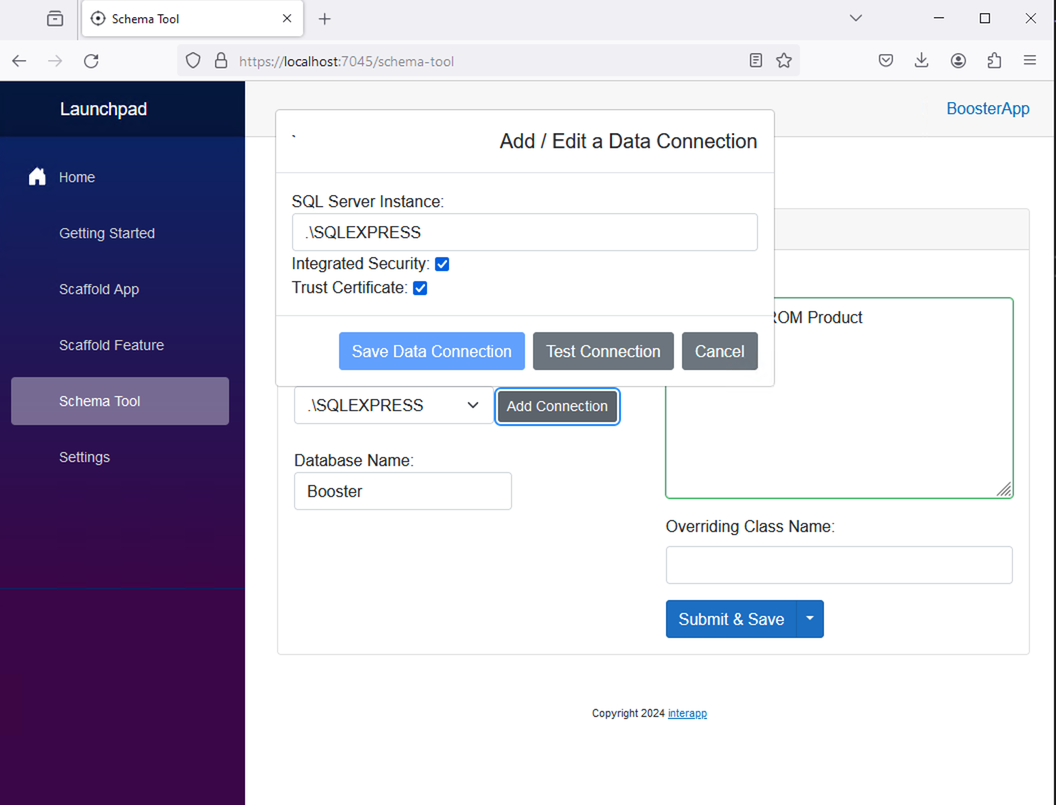Uncheck the Integrated Security checkbox

click(442, 264)
